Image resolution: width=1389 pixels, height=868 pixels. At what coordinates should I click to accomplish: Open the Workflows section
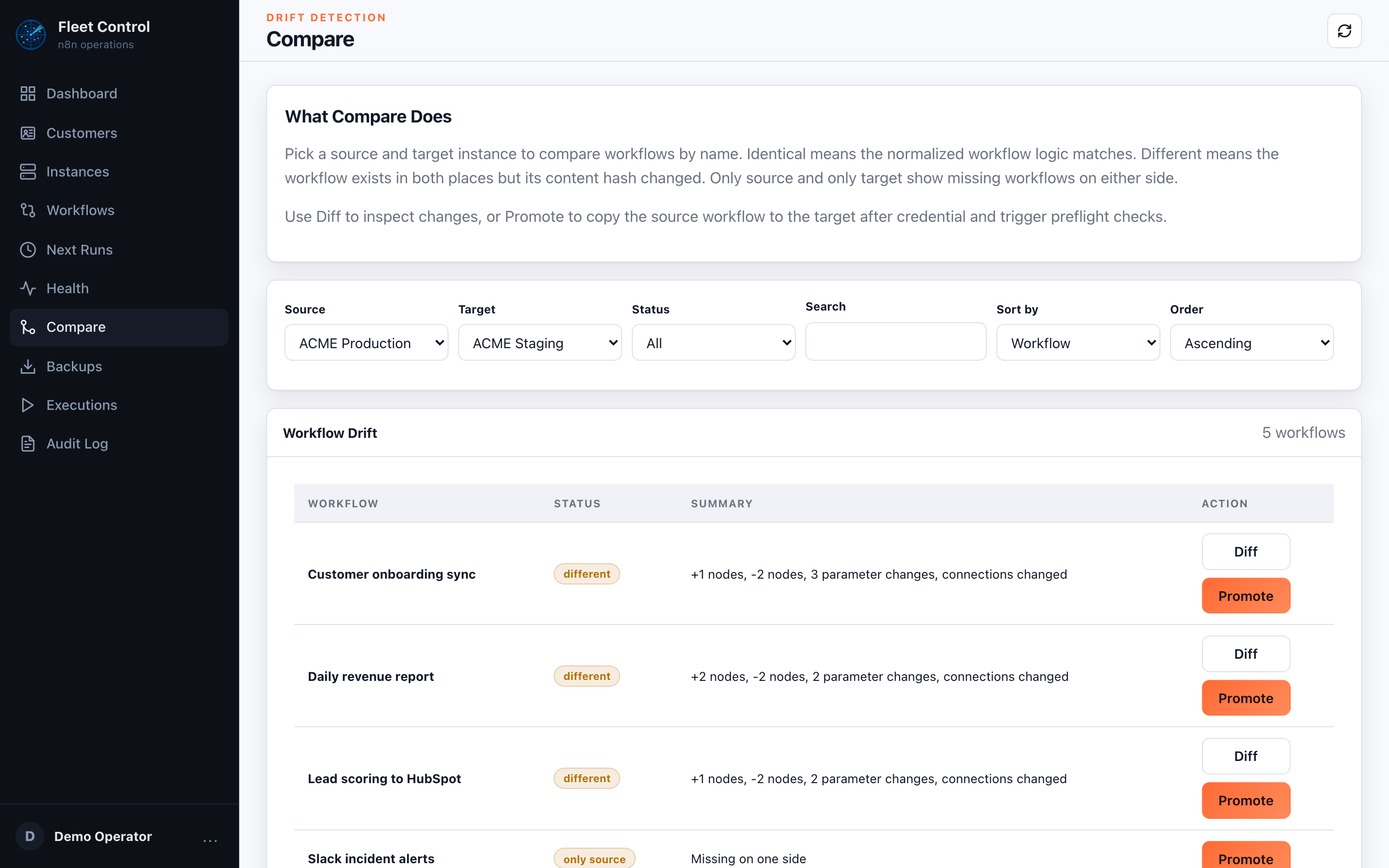pos(119,210)
